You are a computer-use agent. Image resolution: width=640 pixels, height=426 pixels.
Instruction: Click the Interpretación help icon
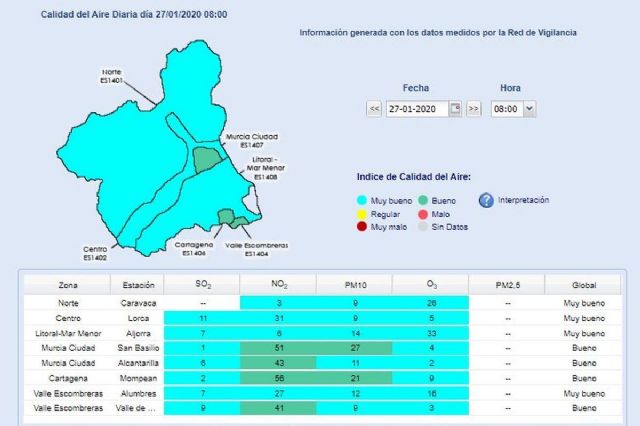click(486, 201)
